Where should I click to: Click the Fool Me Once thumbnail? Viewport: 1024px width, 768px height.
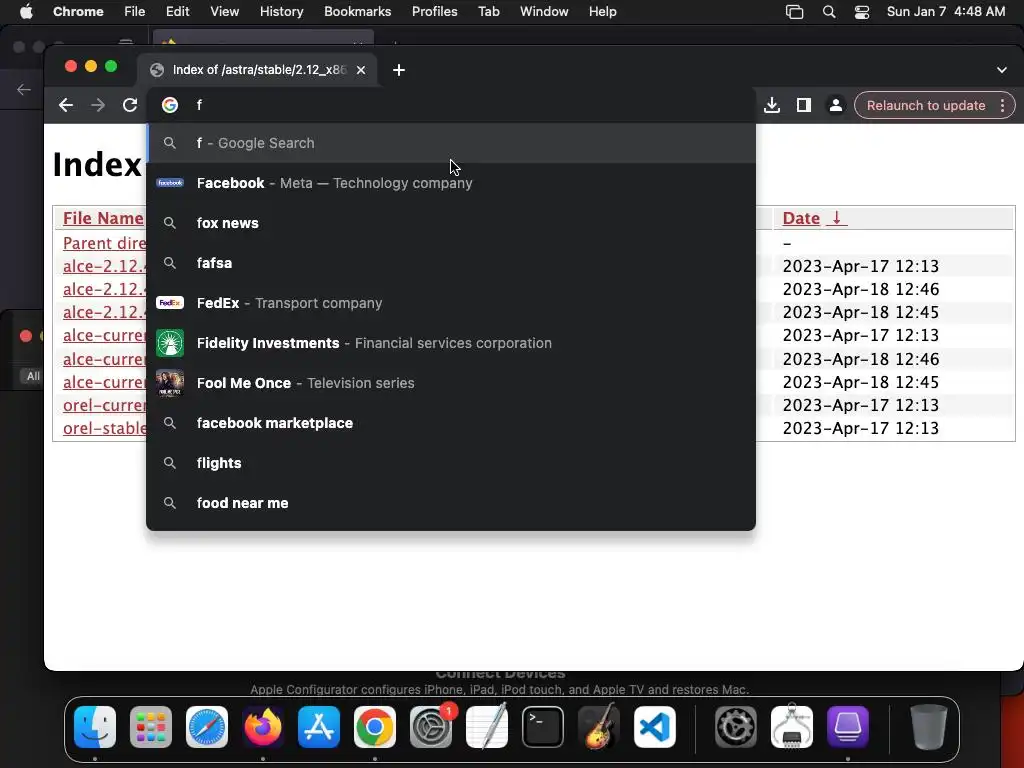pyautogui.click(x=170, y=383)
